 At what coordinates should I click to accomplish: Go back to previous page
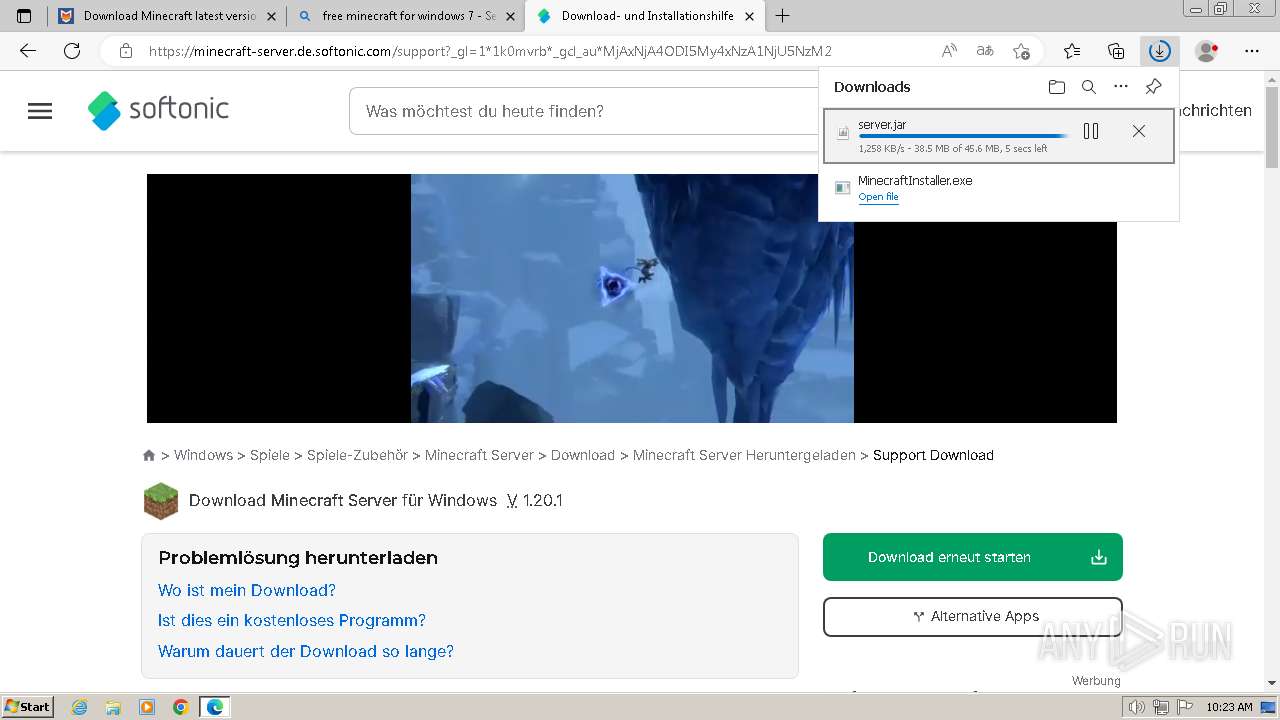[28, 51]
